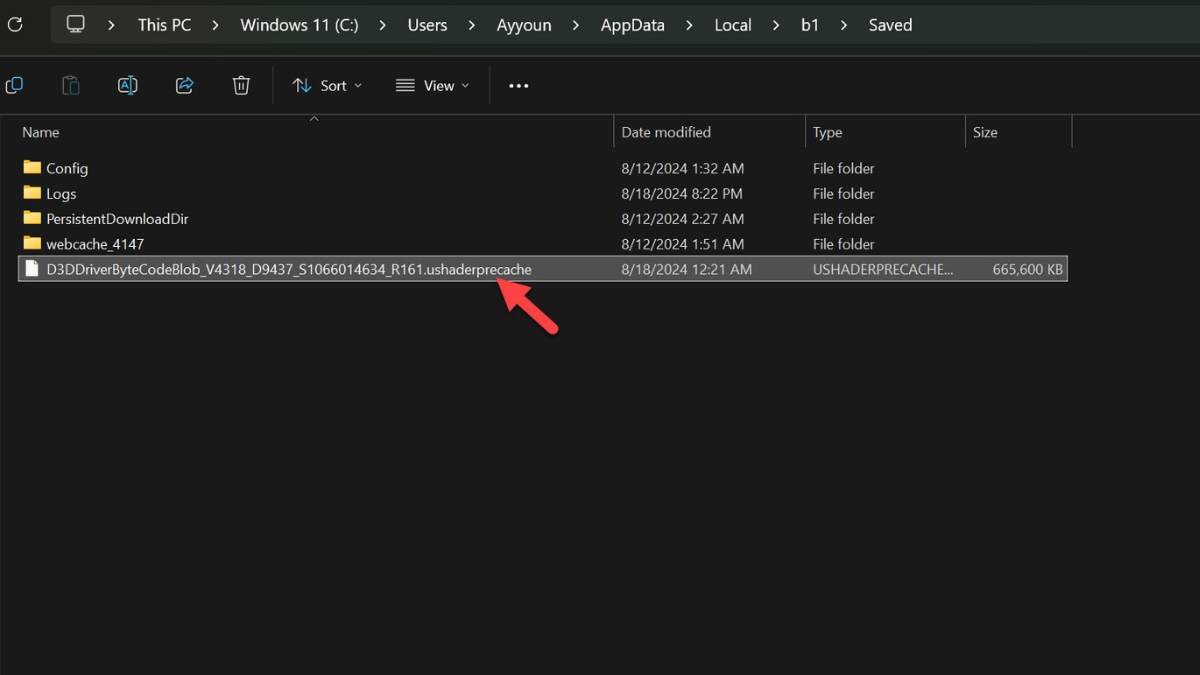The width and height of the screenshot is (1200, 675).
Task: Click the monitor icon in address bar
Action: 76,25
